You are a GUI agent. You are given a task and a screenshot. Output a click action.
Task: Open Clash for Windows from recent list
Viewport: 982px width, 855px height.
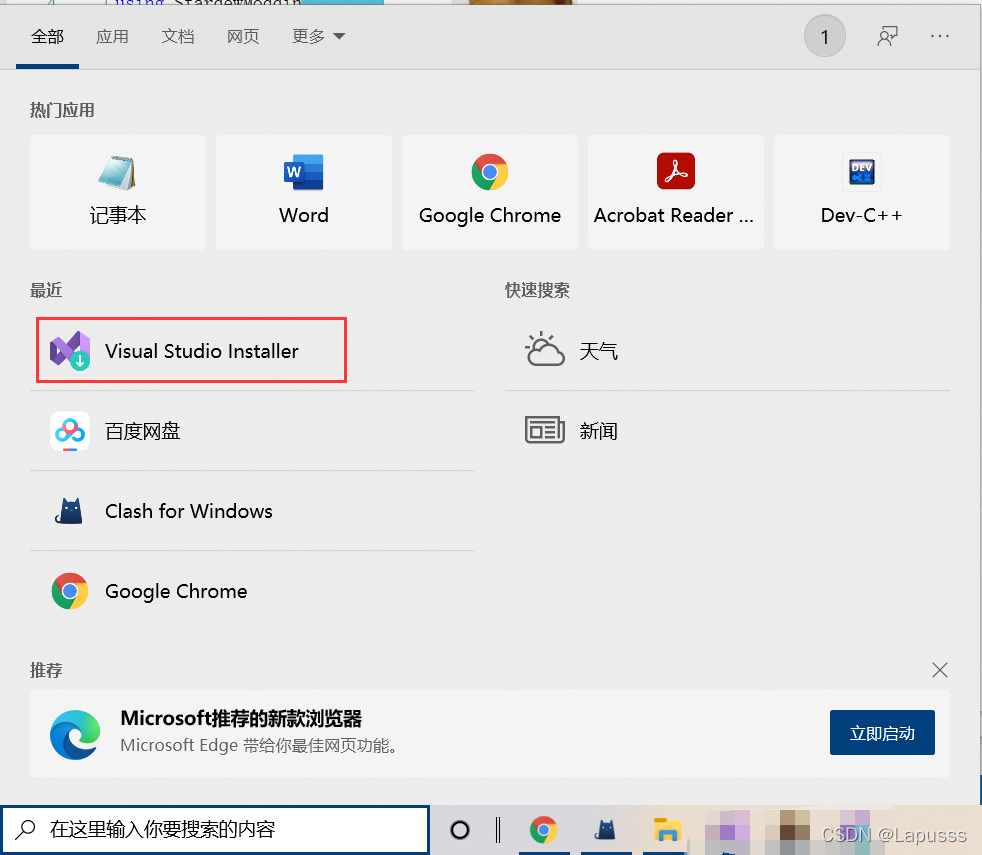(x=252, y=511)
